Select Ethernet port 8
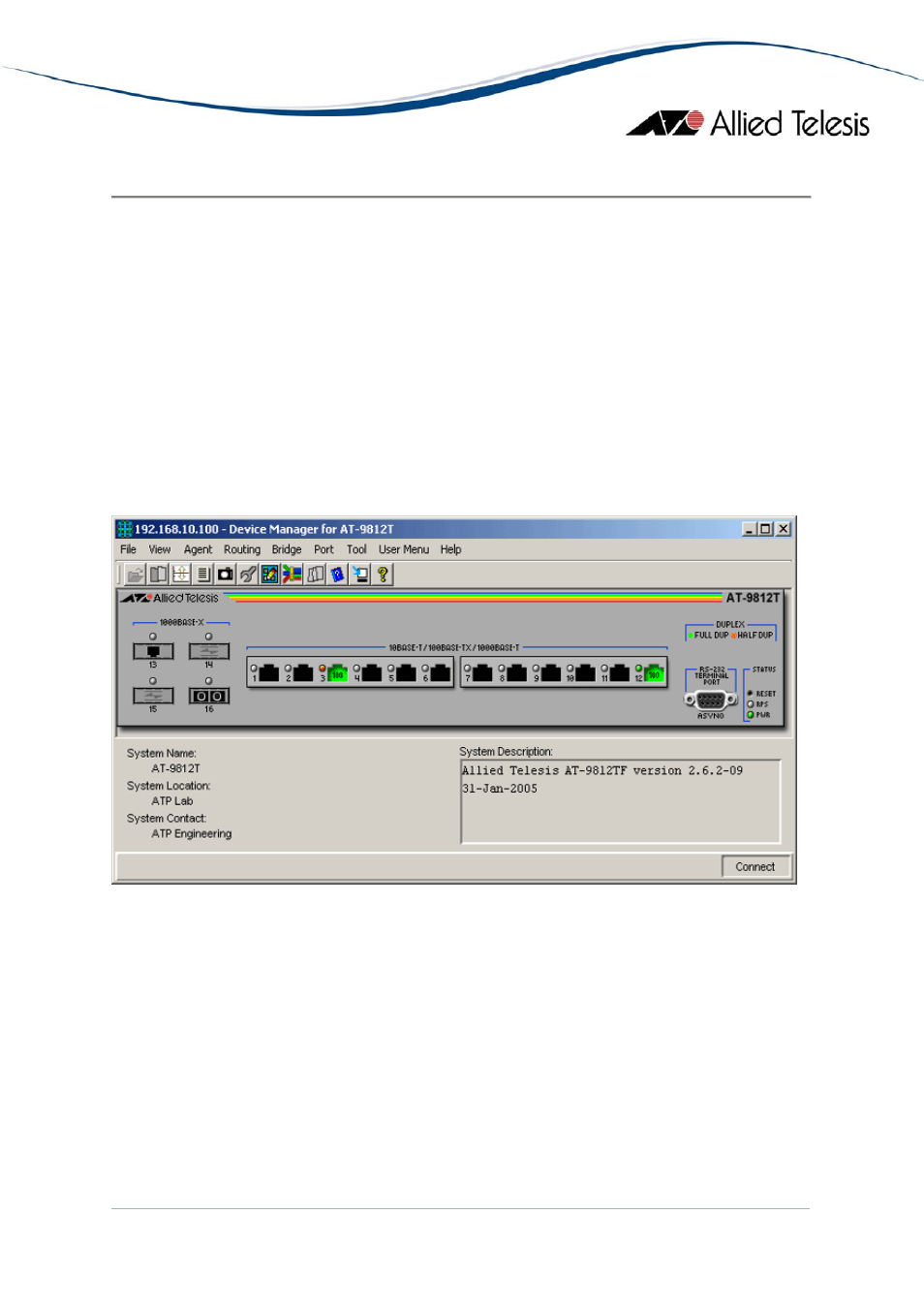Viewport: 924px width, 1308px height. point(516,672)
